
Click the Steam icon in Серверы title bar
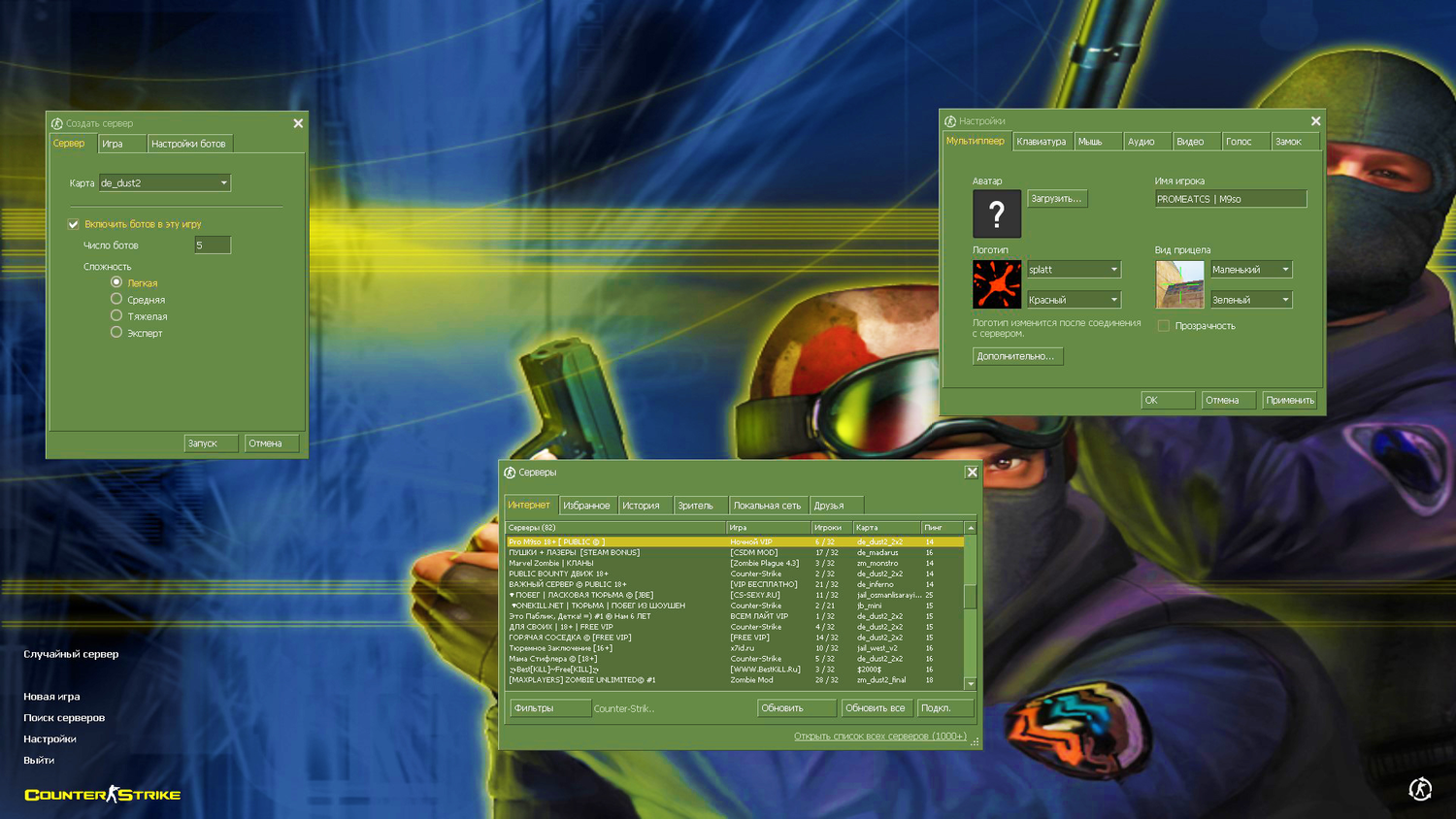point(510,473)
